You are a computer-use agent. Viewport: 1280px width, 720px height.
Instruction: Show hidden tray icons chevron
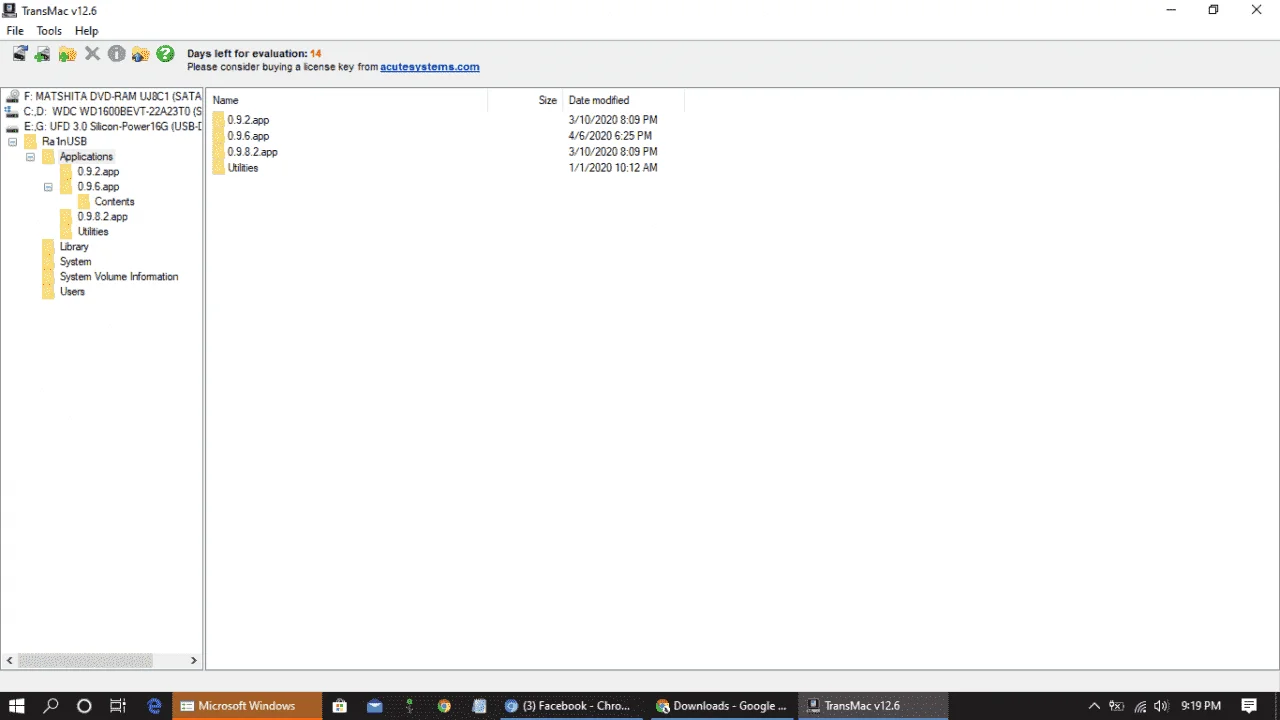pyautogui.click(x=1094, y=706)
